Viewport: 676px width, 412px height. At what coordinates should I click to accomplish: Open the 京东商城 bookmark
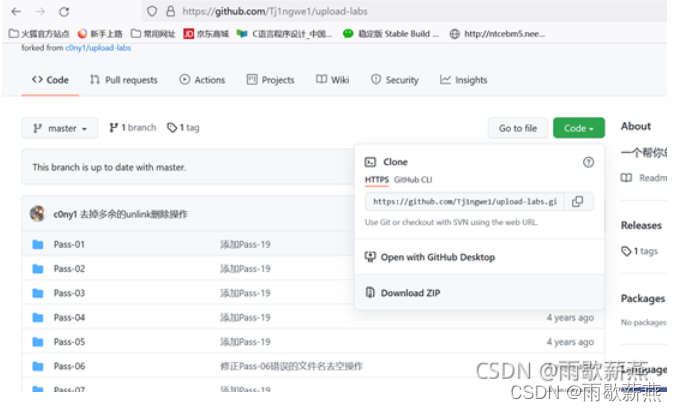[x=206, y=34]
